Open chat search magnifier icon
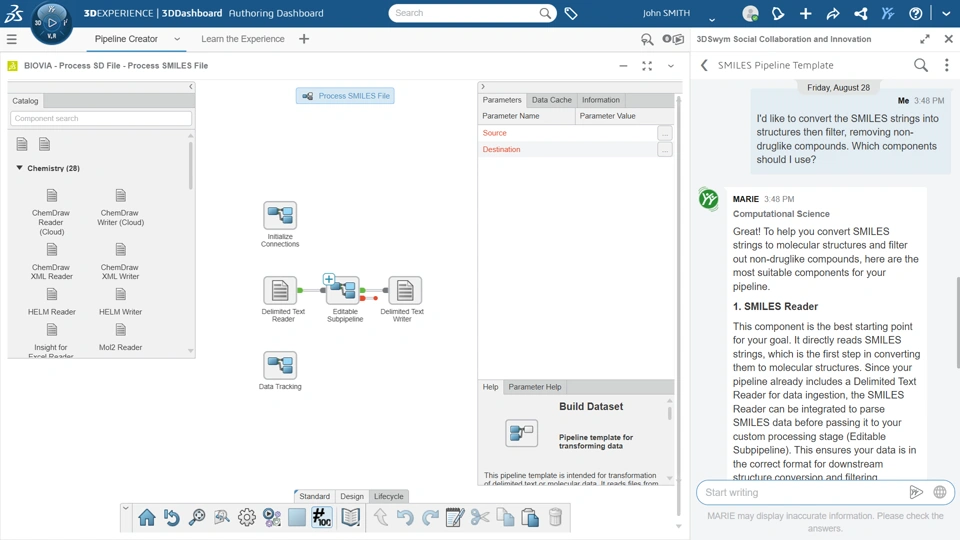This screenshot has width=960, height=540. tap(920, 65)
